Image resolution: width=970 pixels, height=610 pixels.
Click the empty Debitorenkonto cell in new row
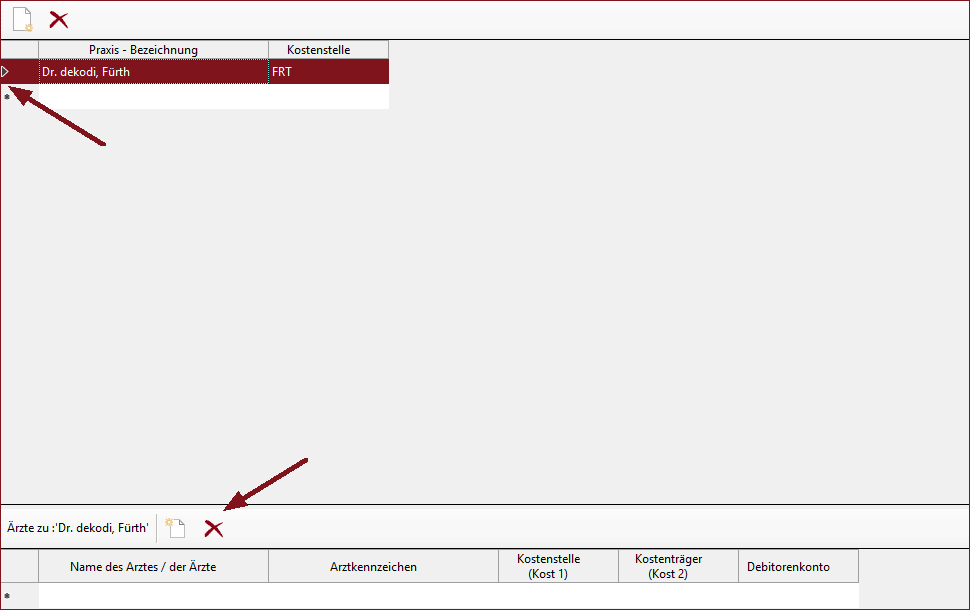click(799, 595)
